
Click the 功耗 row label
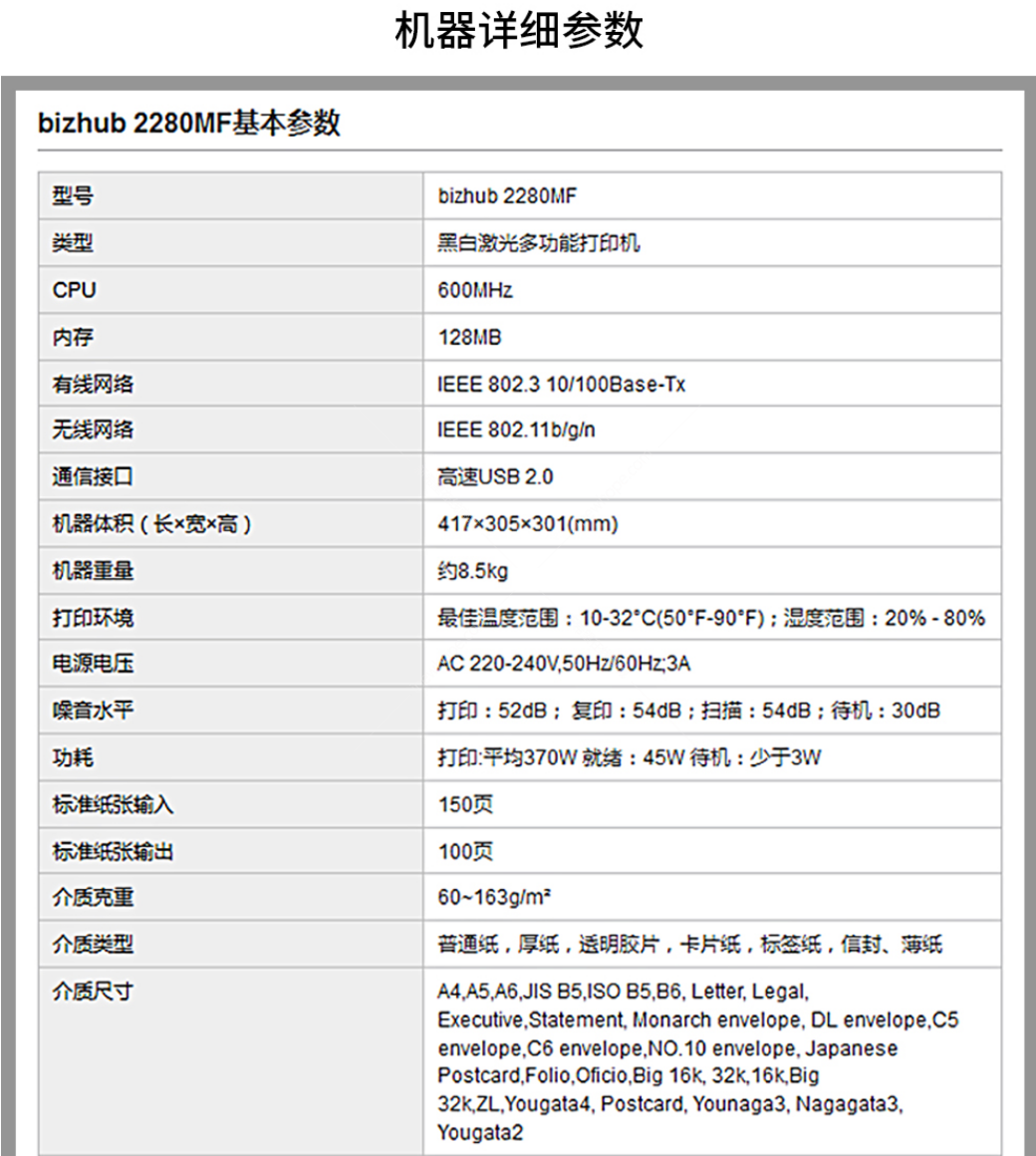click(73, 758)
